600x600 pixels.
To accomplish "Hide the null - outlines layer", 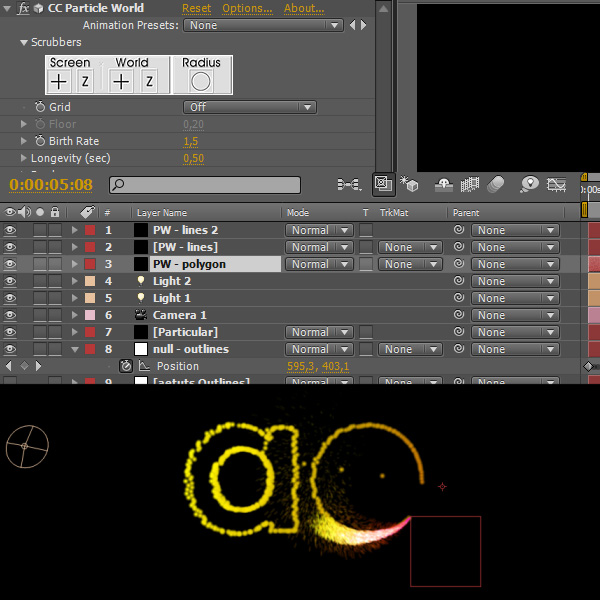I will 10,349.
